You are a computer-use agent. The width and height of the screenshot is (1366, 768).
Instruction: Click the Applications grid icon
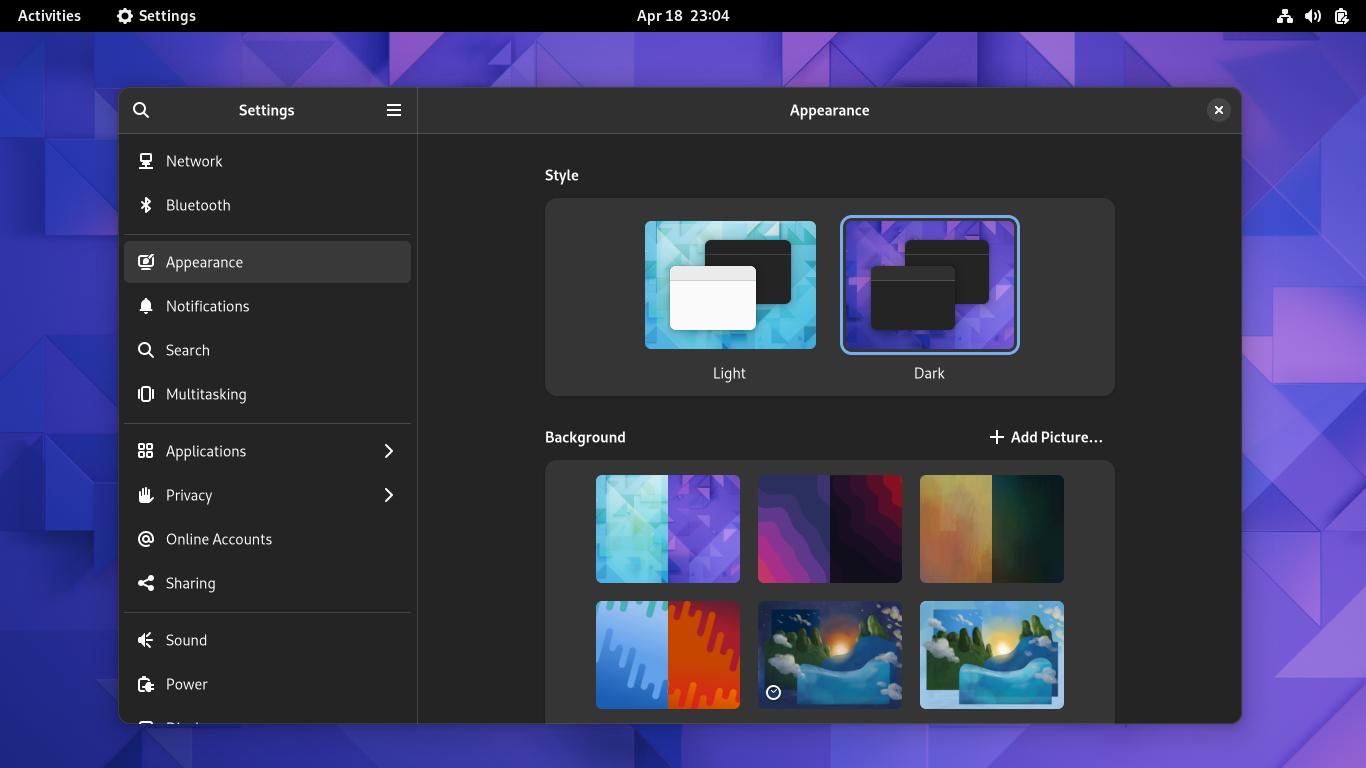tap(146, 451)
